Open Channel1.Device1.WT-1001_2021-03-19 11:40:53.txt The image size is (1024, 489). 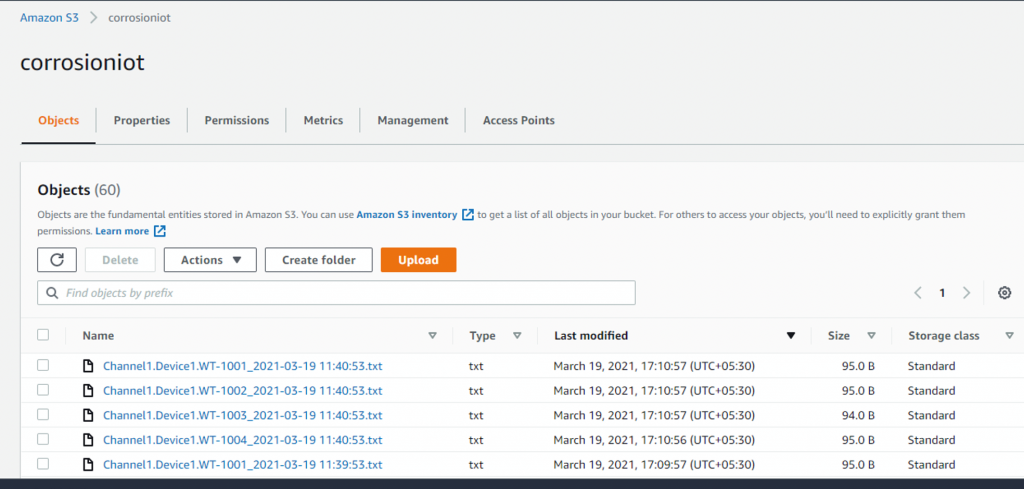click(x=242, y=366)
